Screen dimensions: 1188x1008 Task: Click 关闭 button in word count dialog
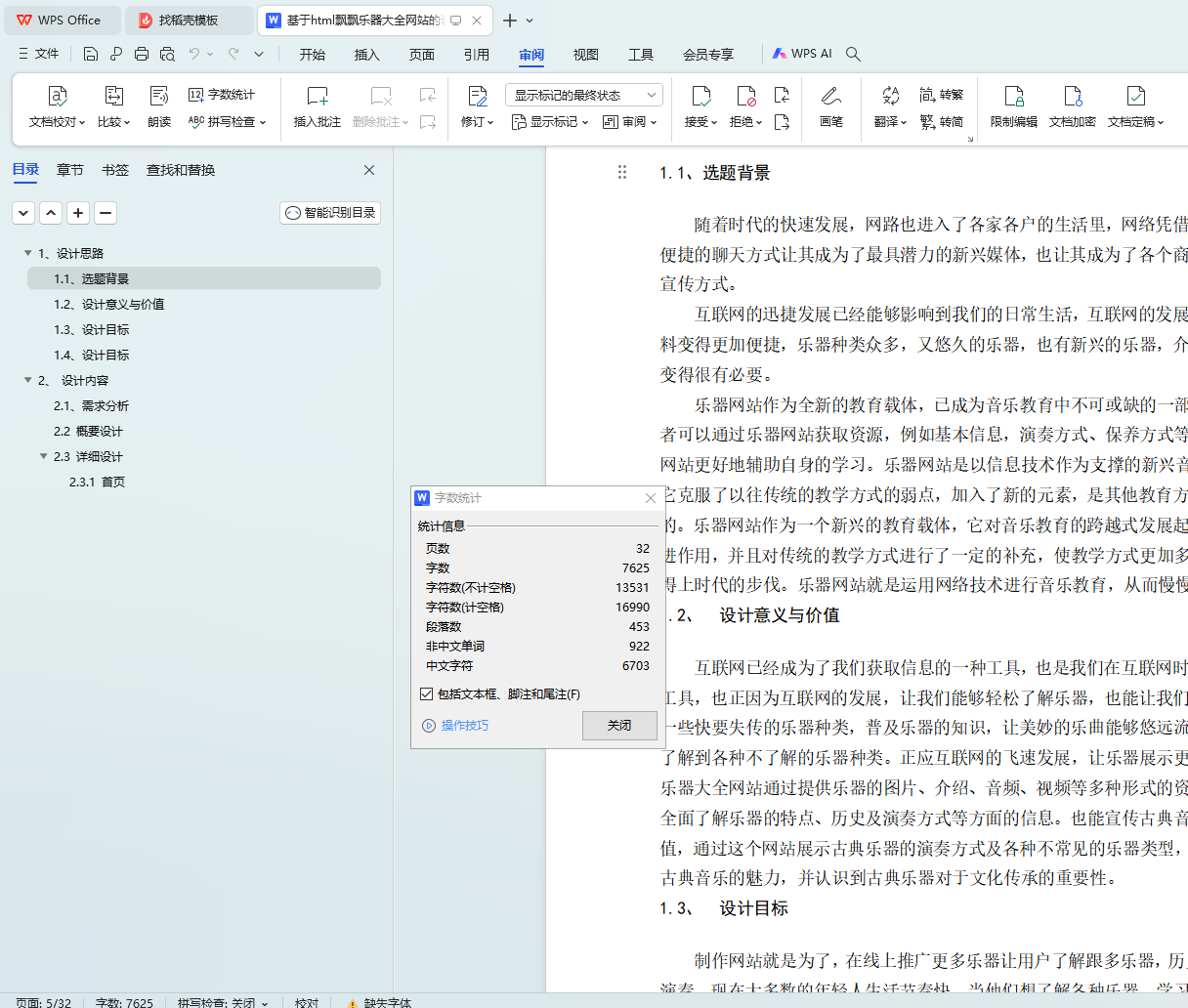point(619,726)
